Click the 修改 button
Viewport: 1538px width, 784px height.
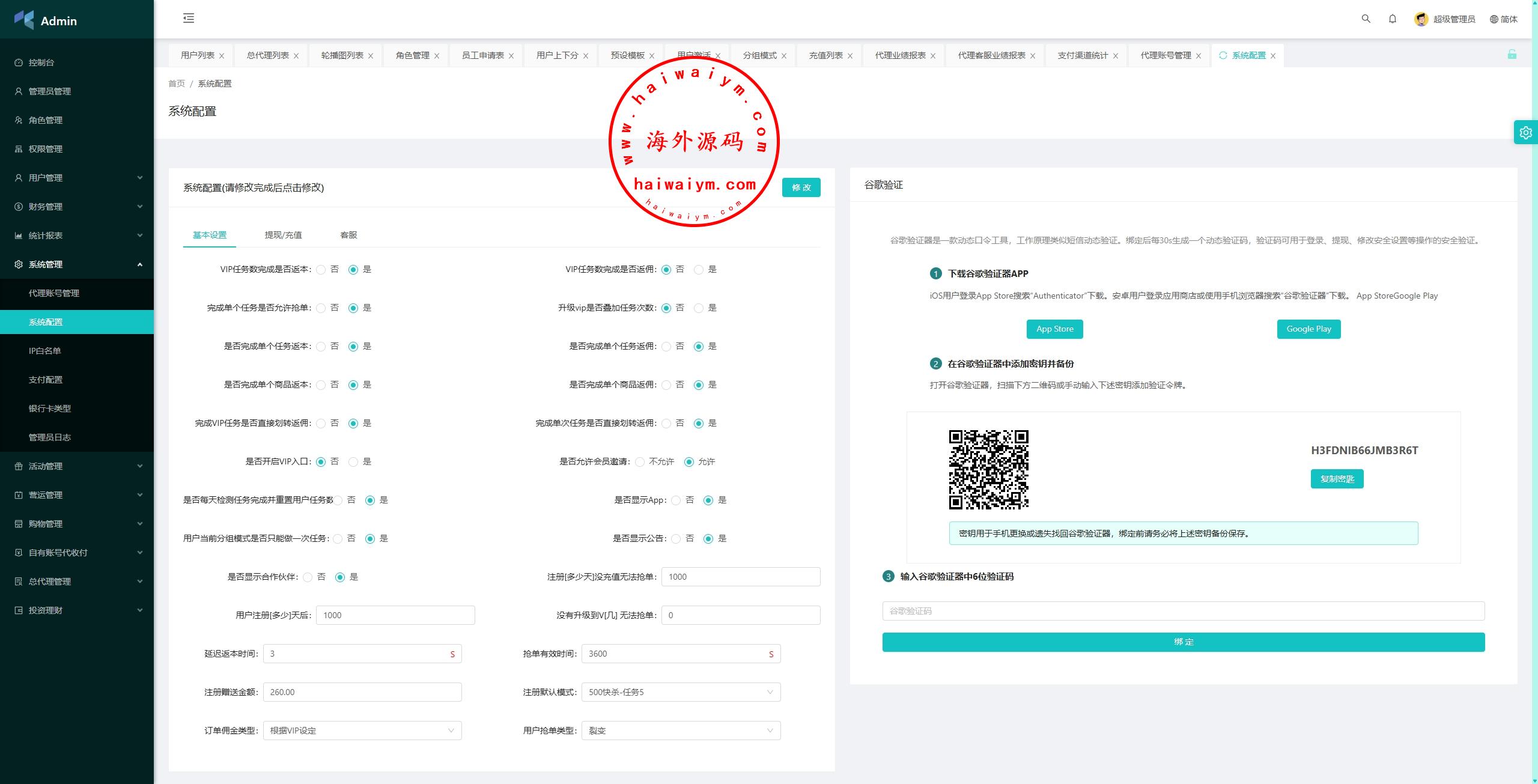[x=801, y=187]
